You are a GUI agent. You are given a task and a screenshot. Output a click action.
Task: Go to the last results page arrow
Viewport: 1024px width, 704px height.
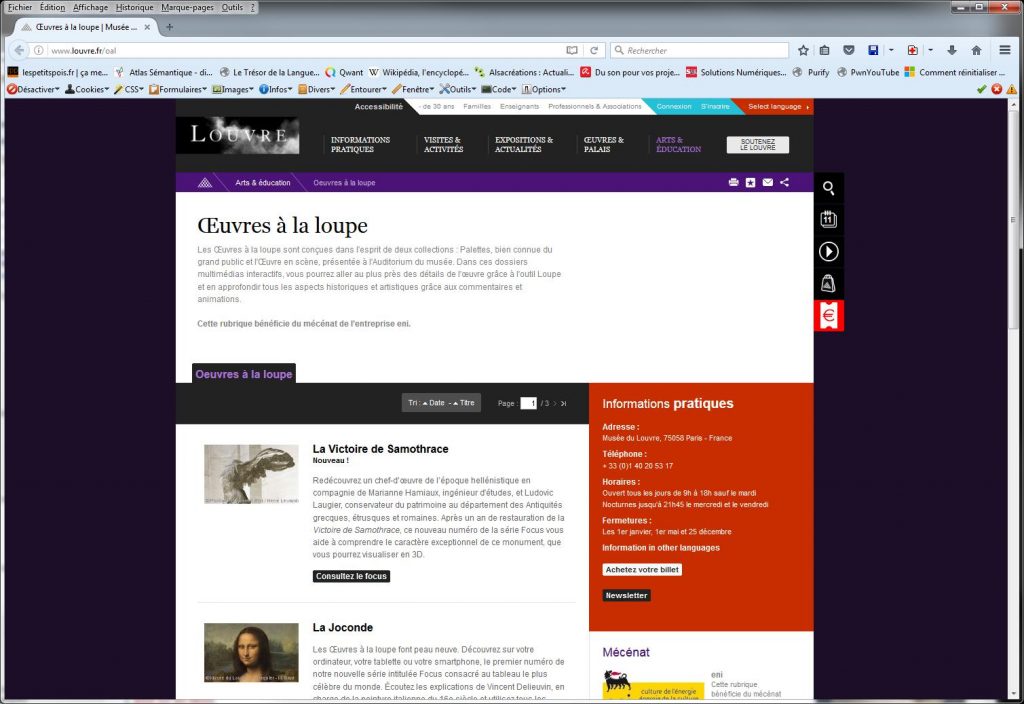[x=564, y=404]
